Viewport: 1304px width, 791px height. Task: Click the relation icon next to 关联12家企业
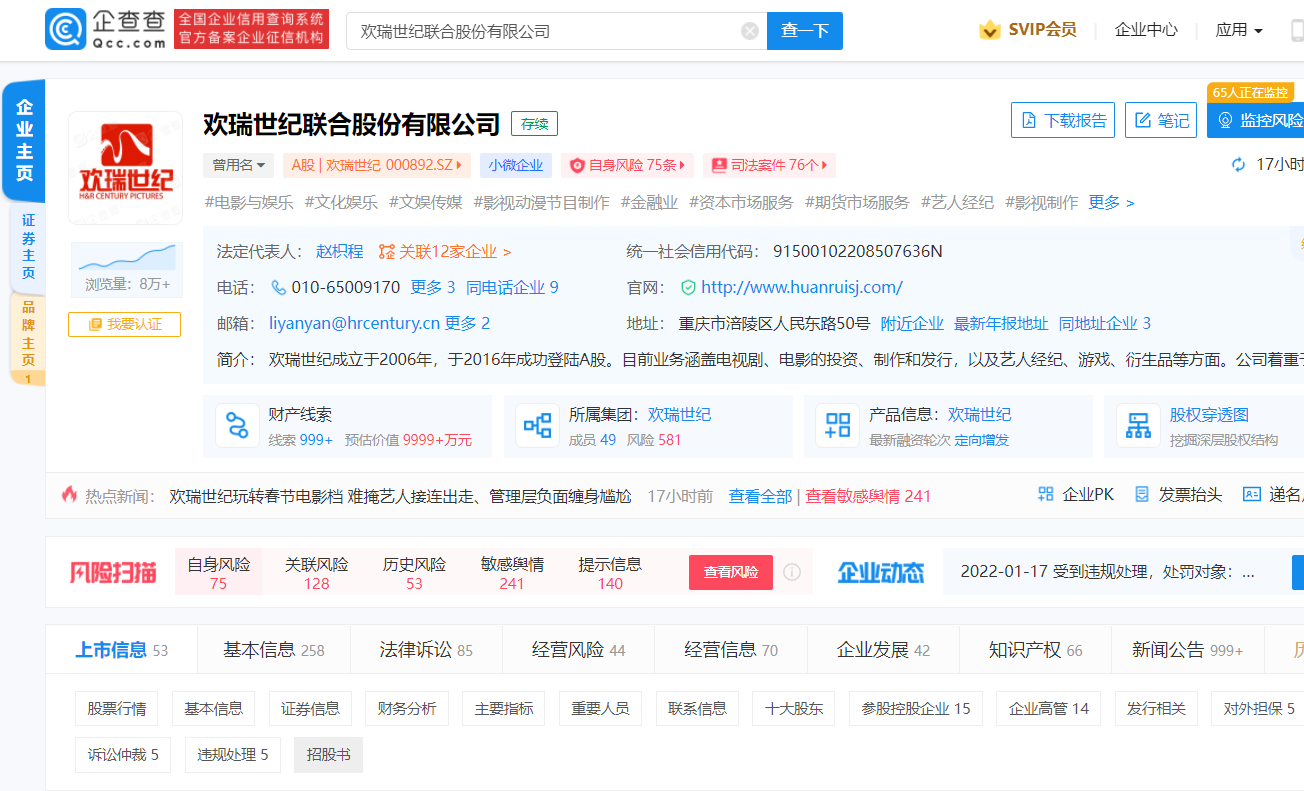coord(386,252)
